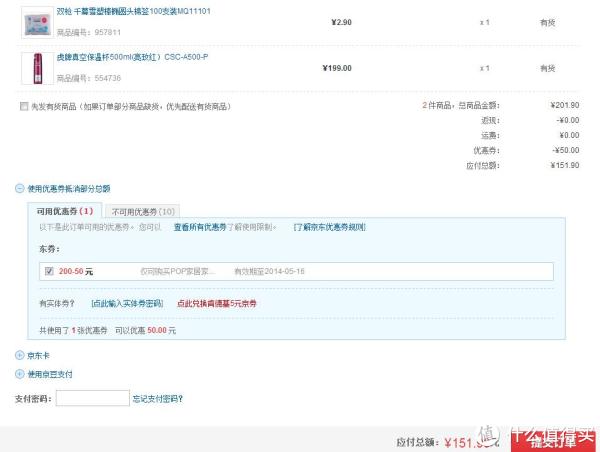This screenshot has width=600, height=452.
Task: Uncheck the 200-50元 coupon checkbox
Action: pyautogui.click(x=49, y=271)
